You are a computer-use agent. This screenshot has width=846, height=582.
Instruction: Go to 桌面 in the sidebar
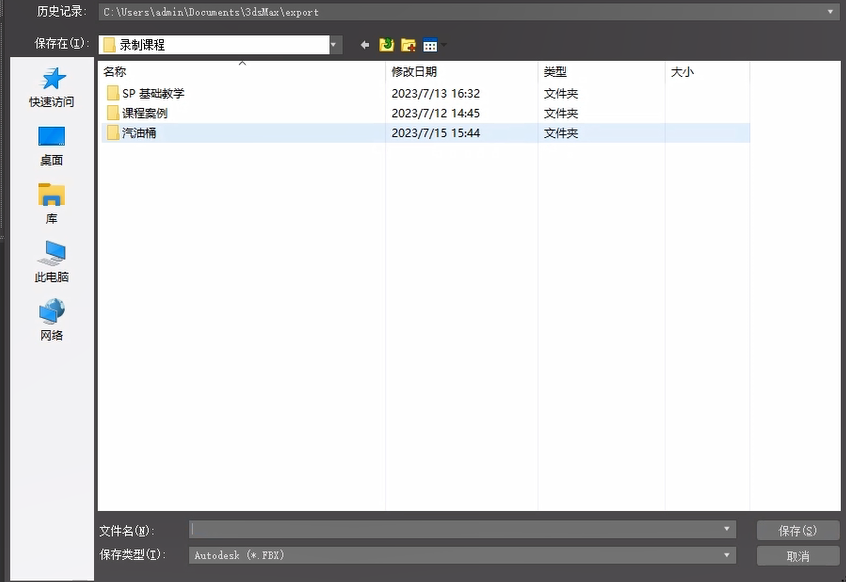(x=52, y=145)
